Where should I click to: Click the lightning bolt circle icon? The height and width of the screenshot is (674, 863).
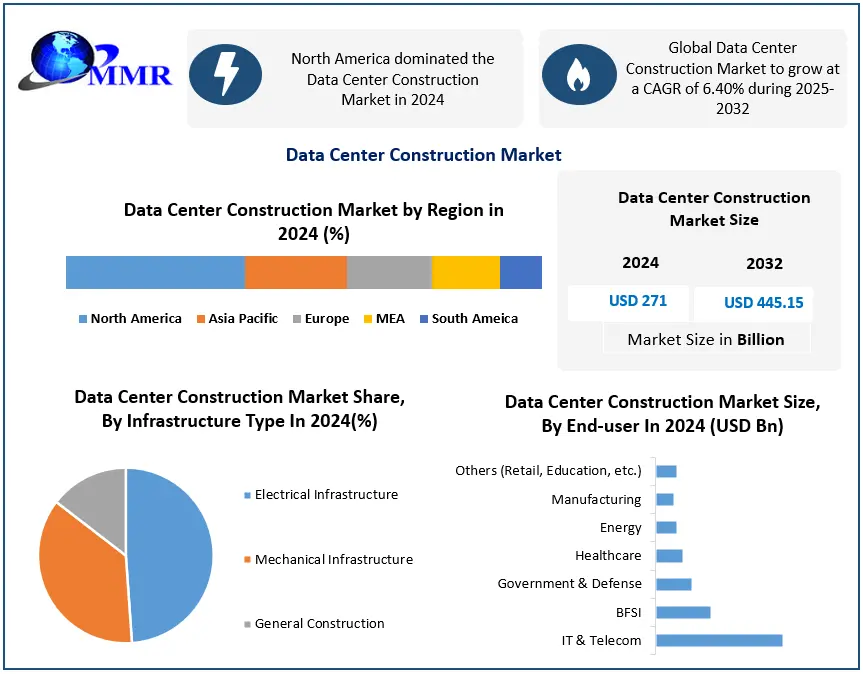(226, 75)
